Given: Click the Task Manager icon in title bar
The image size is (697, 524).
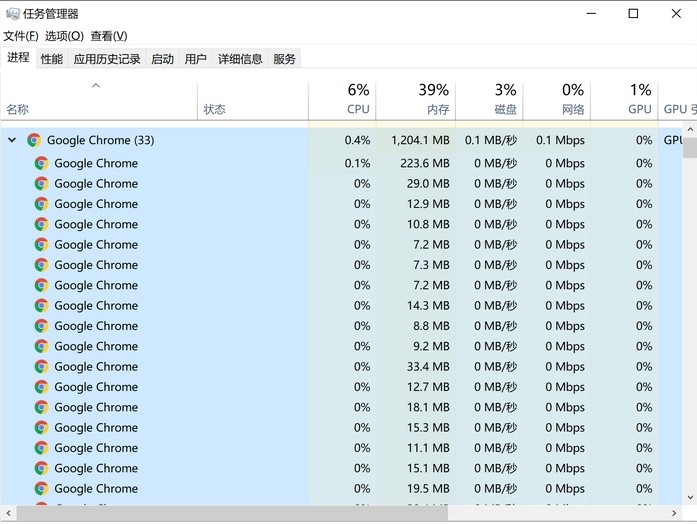Looking at the screenshot, I should point(12,14).
